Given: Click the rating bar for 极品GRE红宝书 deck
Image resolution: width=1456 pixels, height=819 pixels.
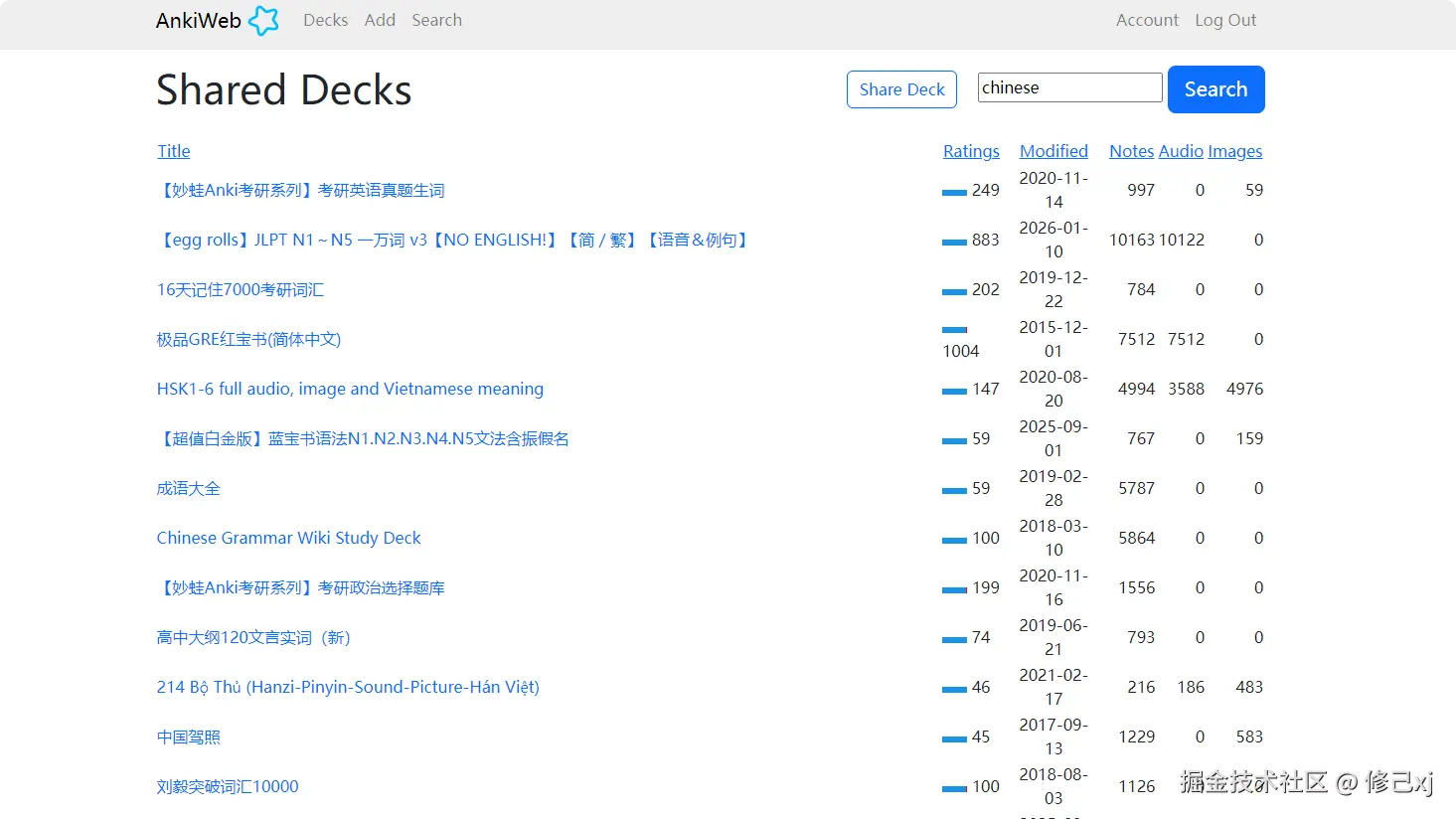Looking at the screenshot, I should point(954,330).
